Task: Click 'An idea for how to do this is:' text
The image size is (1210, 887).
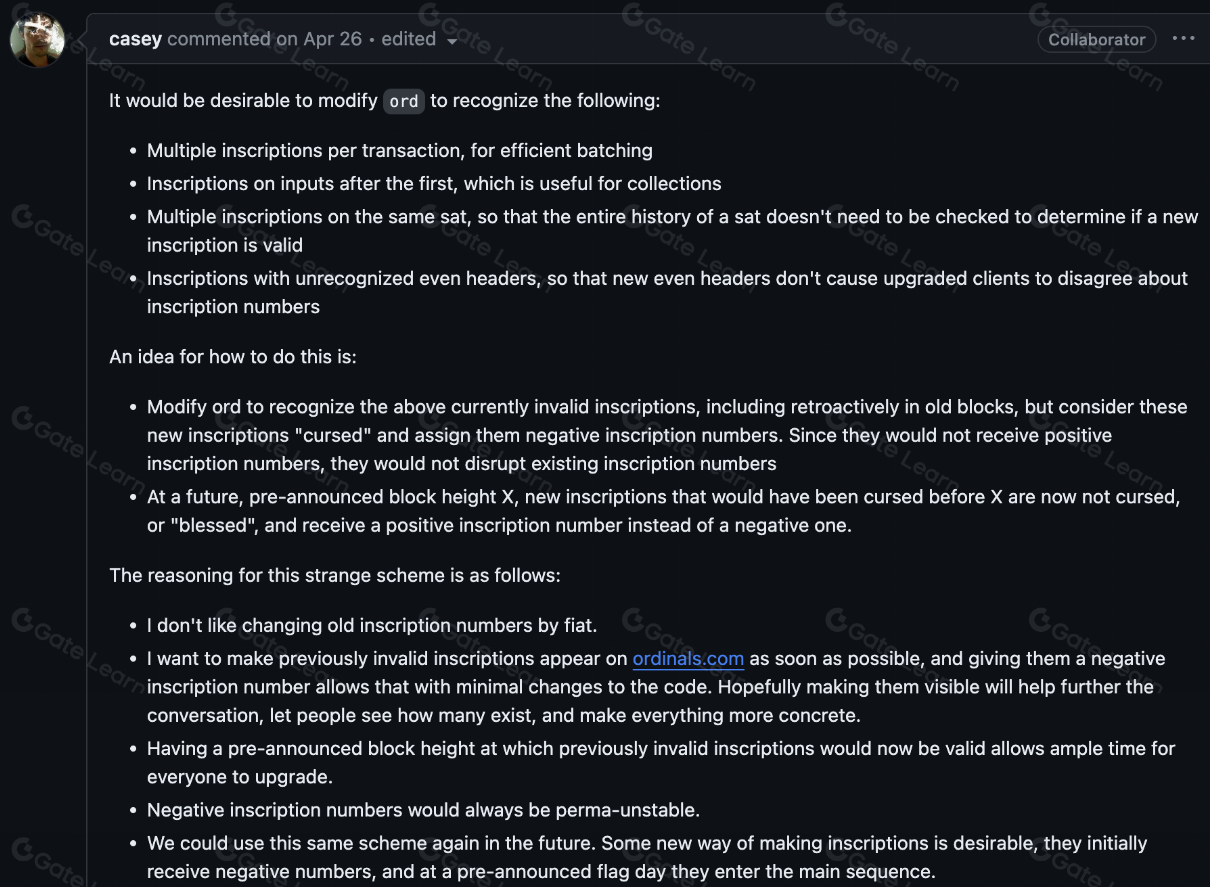Action: 232,355
